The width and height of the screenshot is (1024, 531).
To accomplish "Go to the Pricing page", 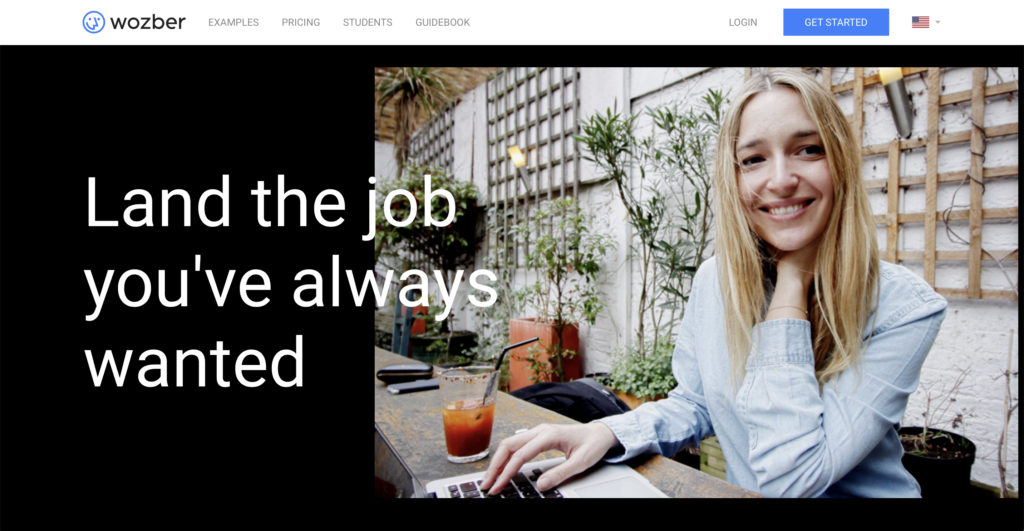I will [x=300, y=22].
